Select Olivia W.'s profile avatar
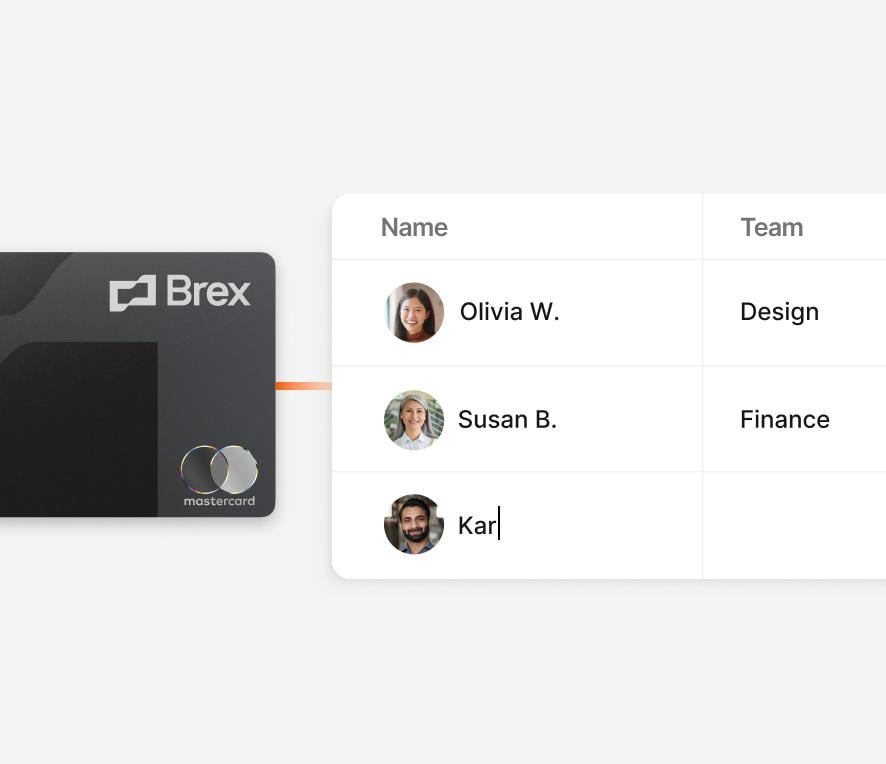Image resolution: width=886 pixels, height=764 pixels. [x=414, y=312]
